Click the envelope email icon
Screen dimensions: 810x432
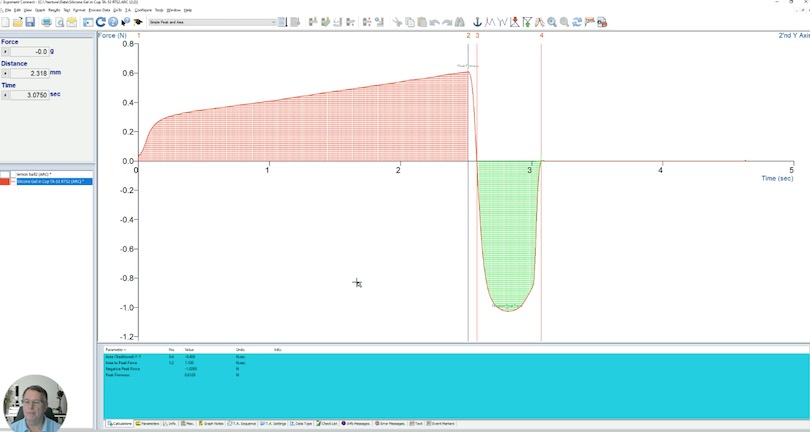point(72,22)
